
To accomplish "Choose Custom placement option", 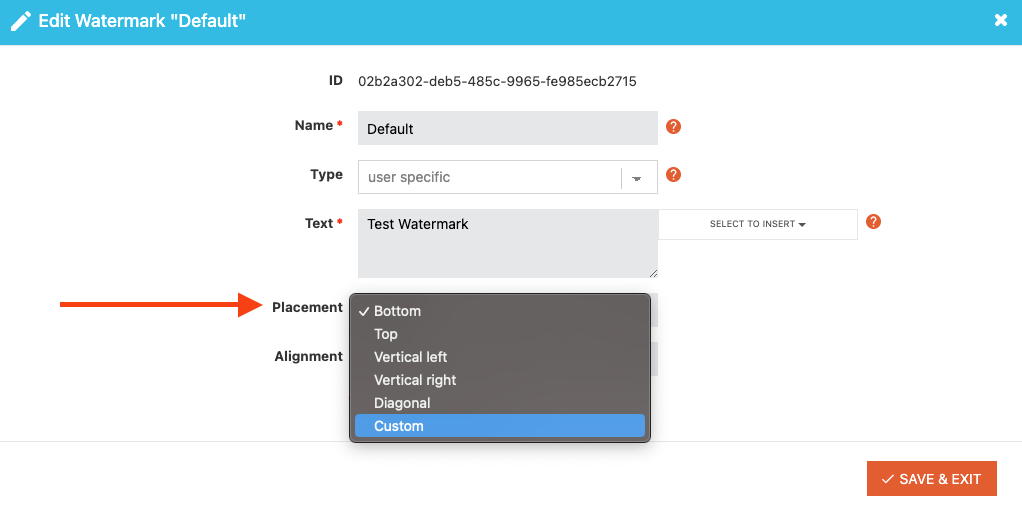I will click(x=500, y=426).
